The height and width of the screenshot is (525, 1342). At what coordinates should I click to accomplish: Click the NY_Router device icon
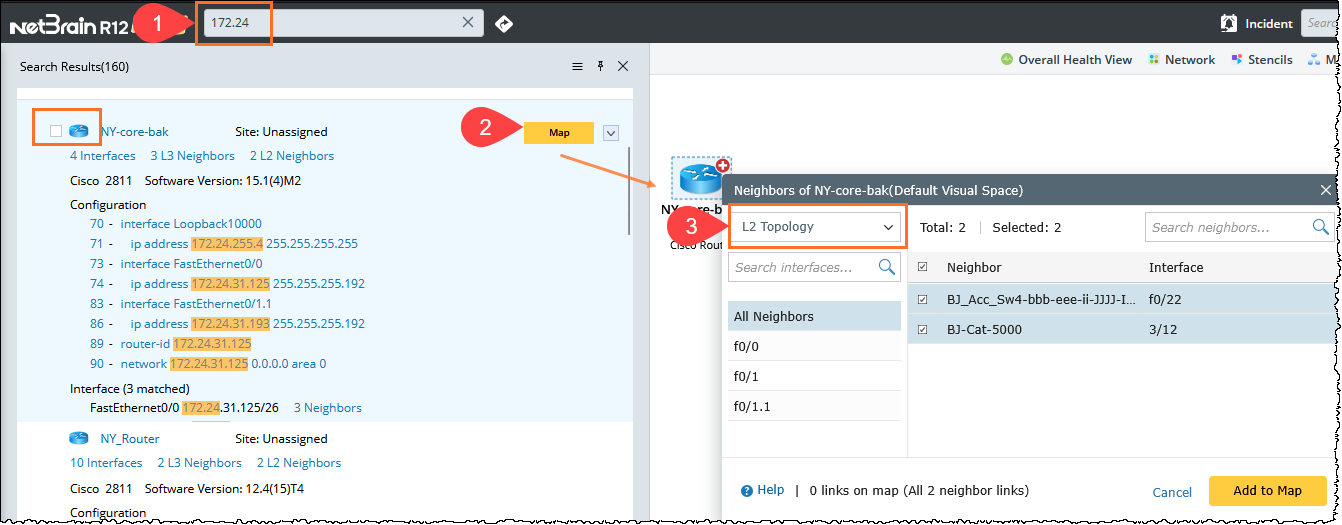(79, 438)
